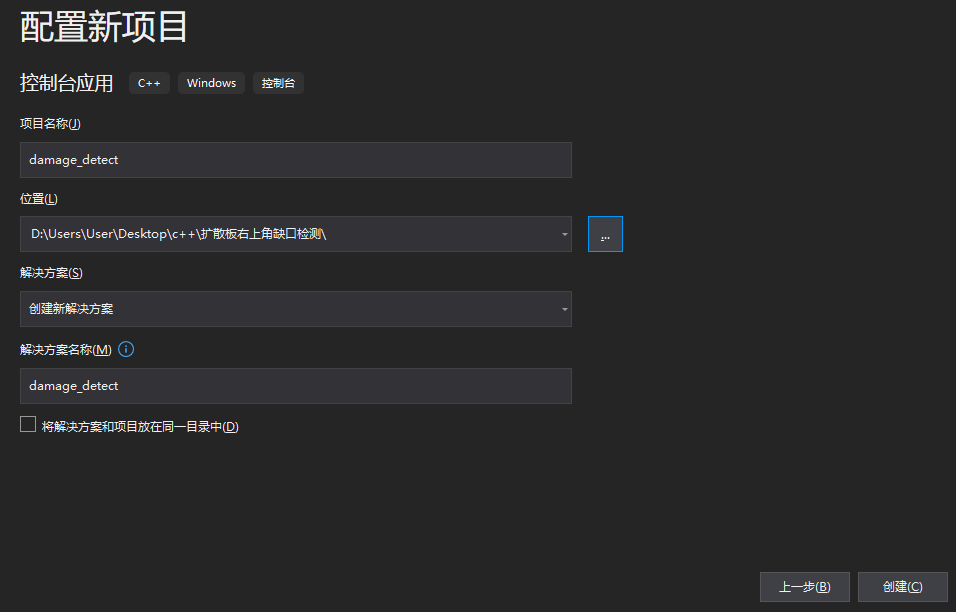Click the info icon next to 解决方案名称
Image resolution: width=956 pixels, height=612 pixels.
pos(125,349)
